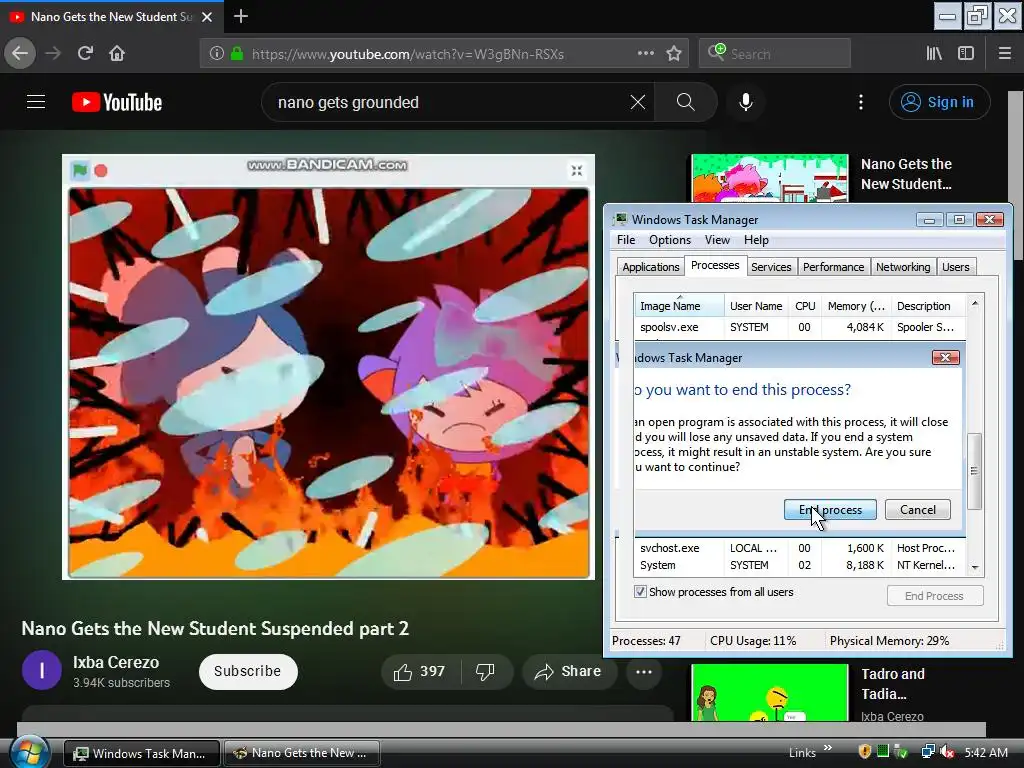Clear the YouTube search query with X
This screenshot has height=768, width=1024.
(637, 102)
